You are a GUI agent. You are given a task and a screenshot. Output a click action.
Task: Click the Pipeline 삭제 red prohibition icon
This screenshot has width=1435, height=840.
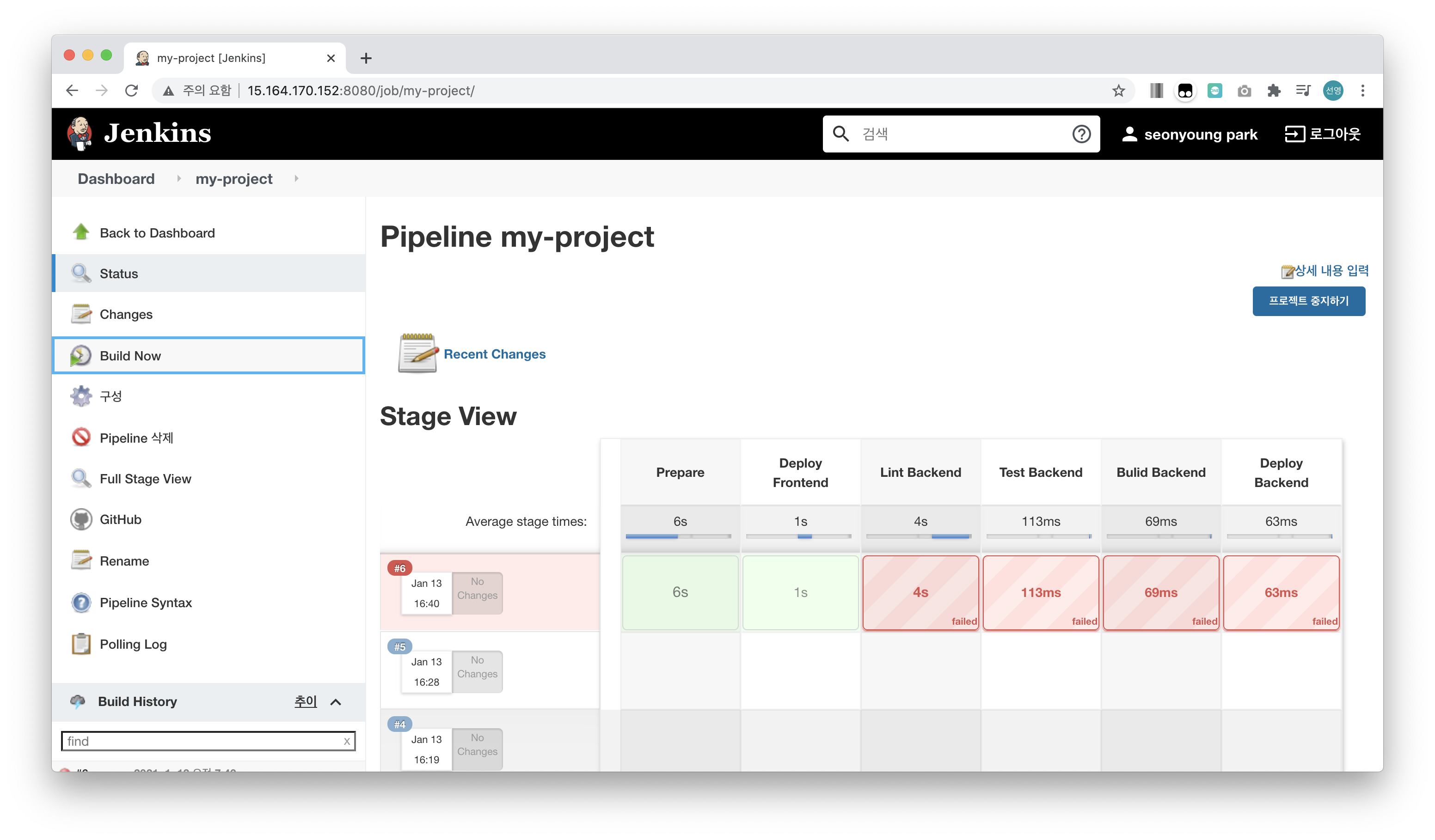pos(81,437)
